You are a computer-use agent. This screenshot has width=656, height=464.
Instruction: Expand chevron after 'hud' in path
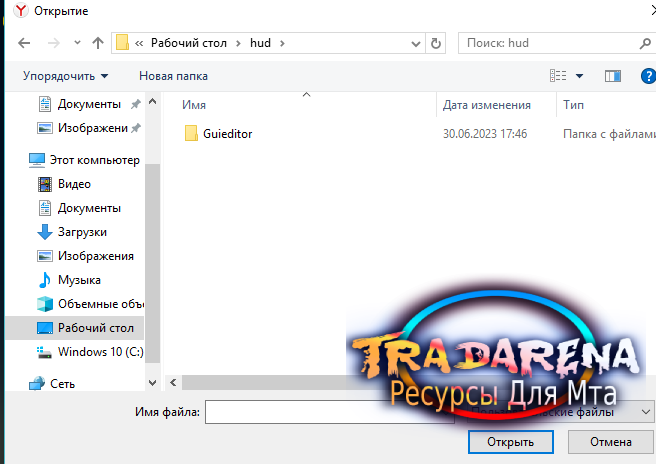coord(282,43)
